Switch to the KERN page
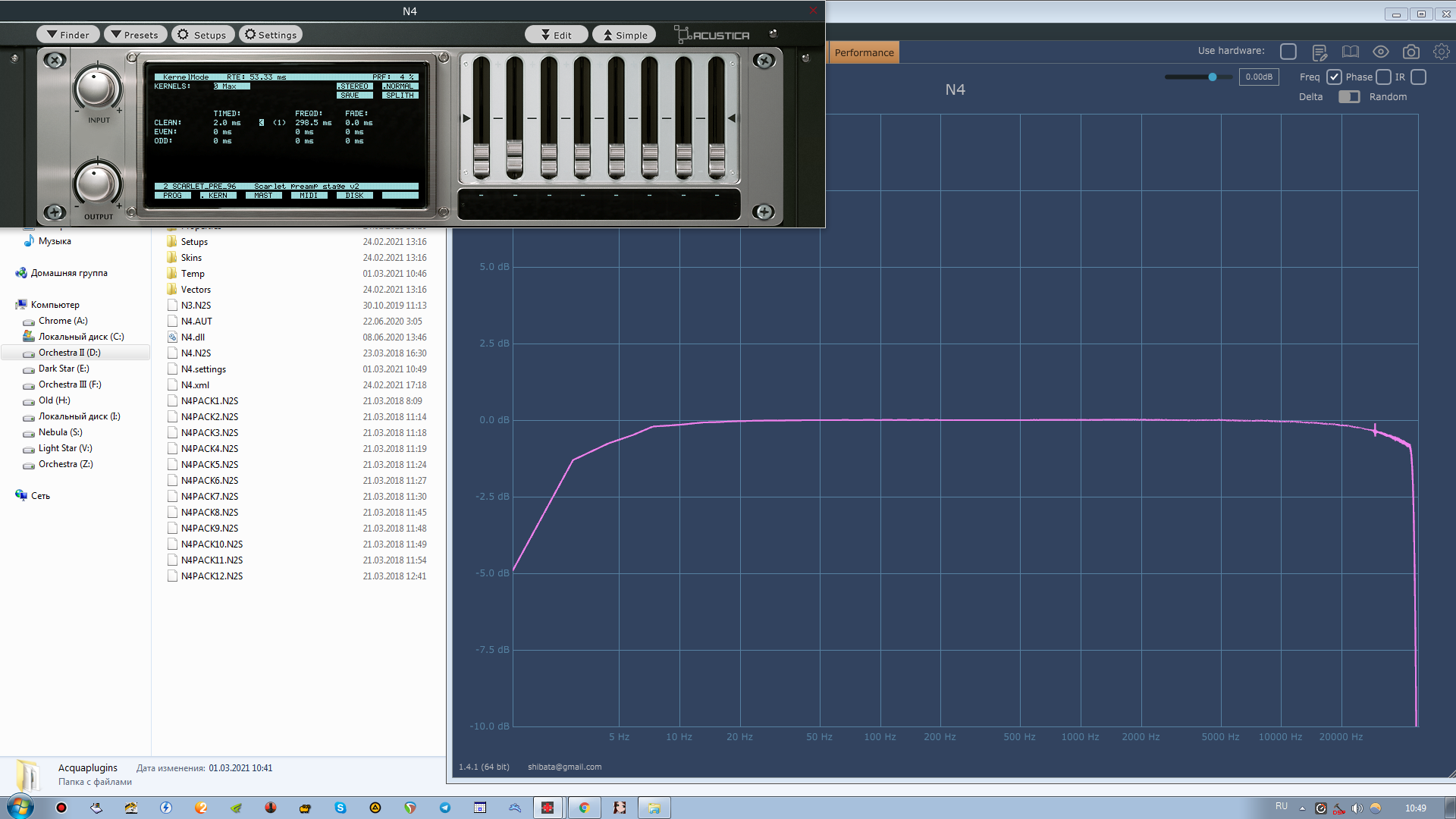The height and width of the screenshot is (819, 1456). point(218,196)
